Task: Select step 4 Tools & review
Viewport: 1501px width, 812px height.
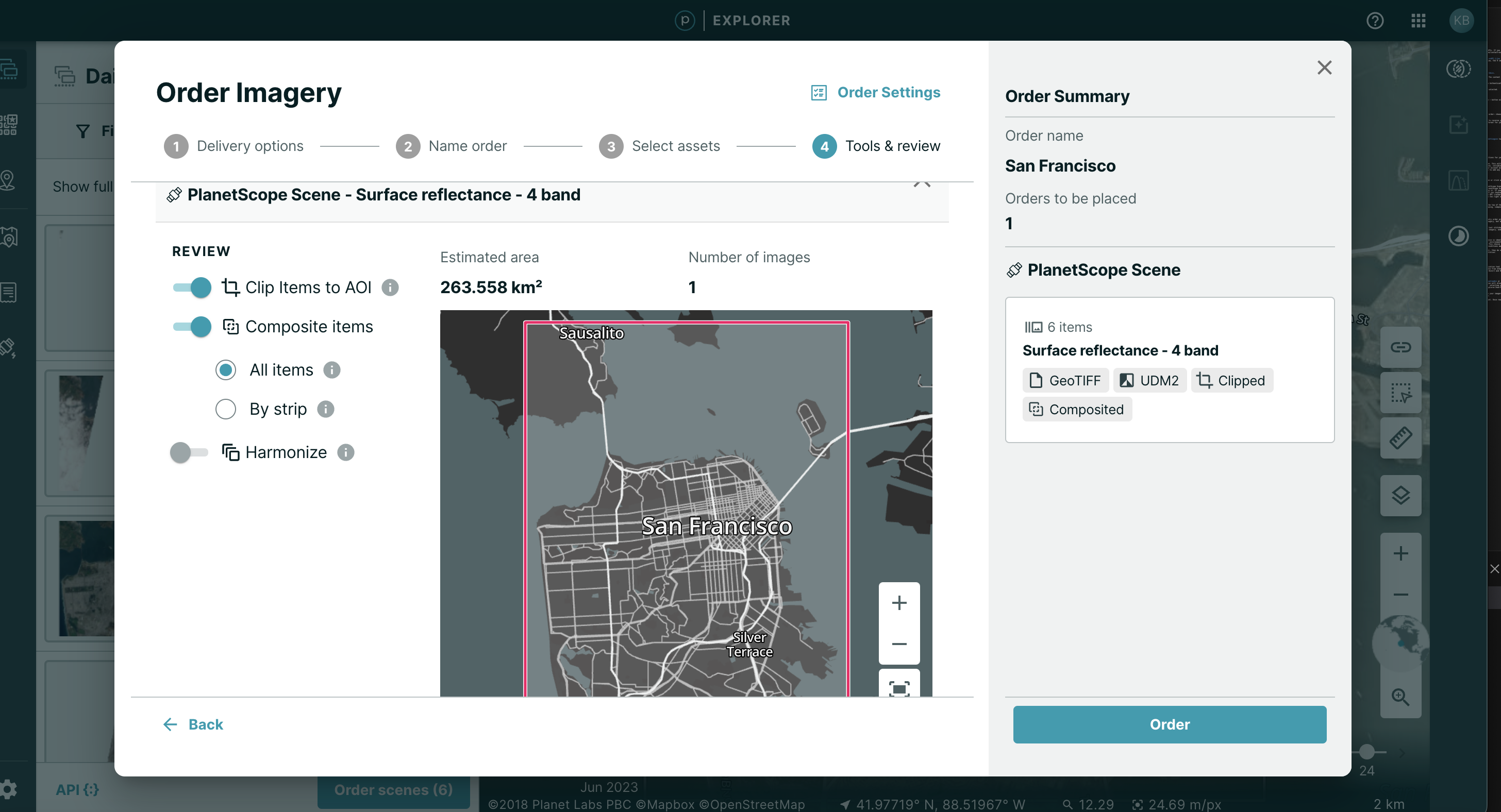Action: [876, 146]
